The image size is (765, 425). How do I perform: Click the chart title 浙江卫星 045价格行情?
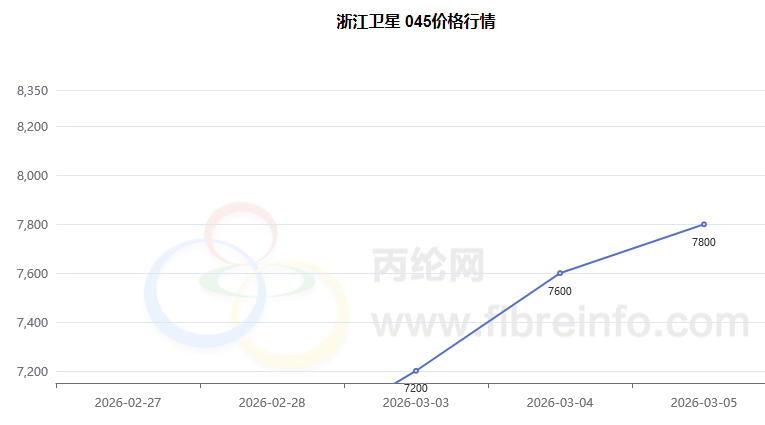[x=415, y=22]
